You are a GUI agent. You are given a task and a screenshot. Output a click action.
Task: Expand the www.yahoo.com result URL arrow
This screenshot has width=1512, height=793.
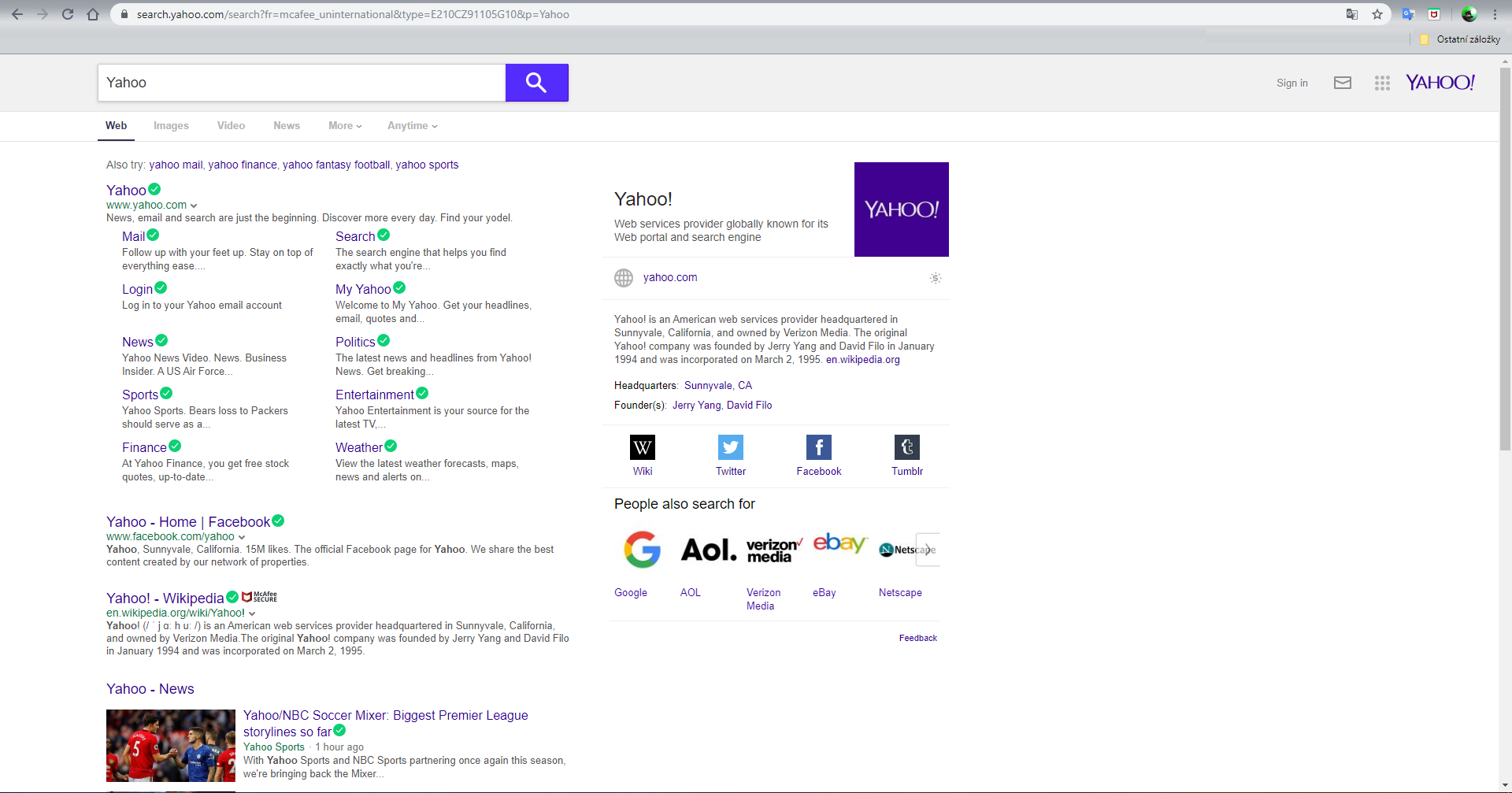(194, 206)
